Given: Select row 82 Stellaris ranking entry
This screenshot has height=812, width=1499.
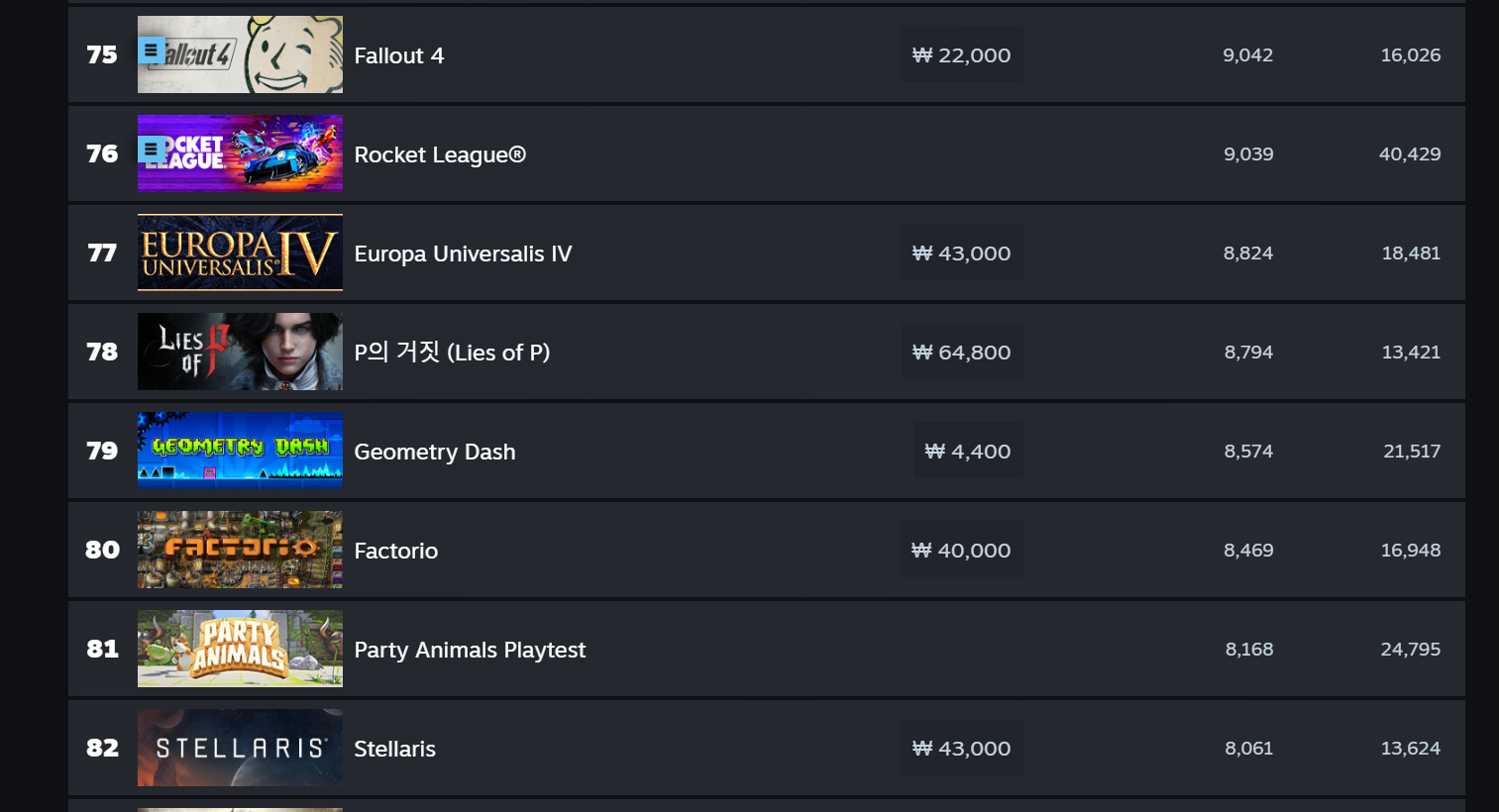Looking at the screenshot, I should pos(767,748).
